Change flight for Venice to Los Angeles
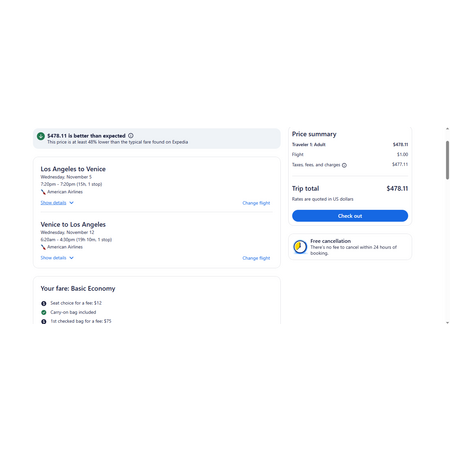 coord(256,258)
